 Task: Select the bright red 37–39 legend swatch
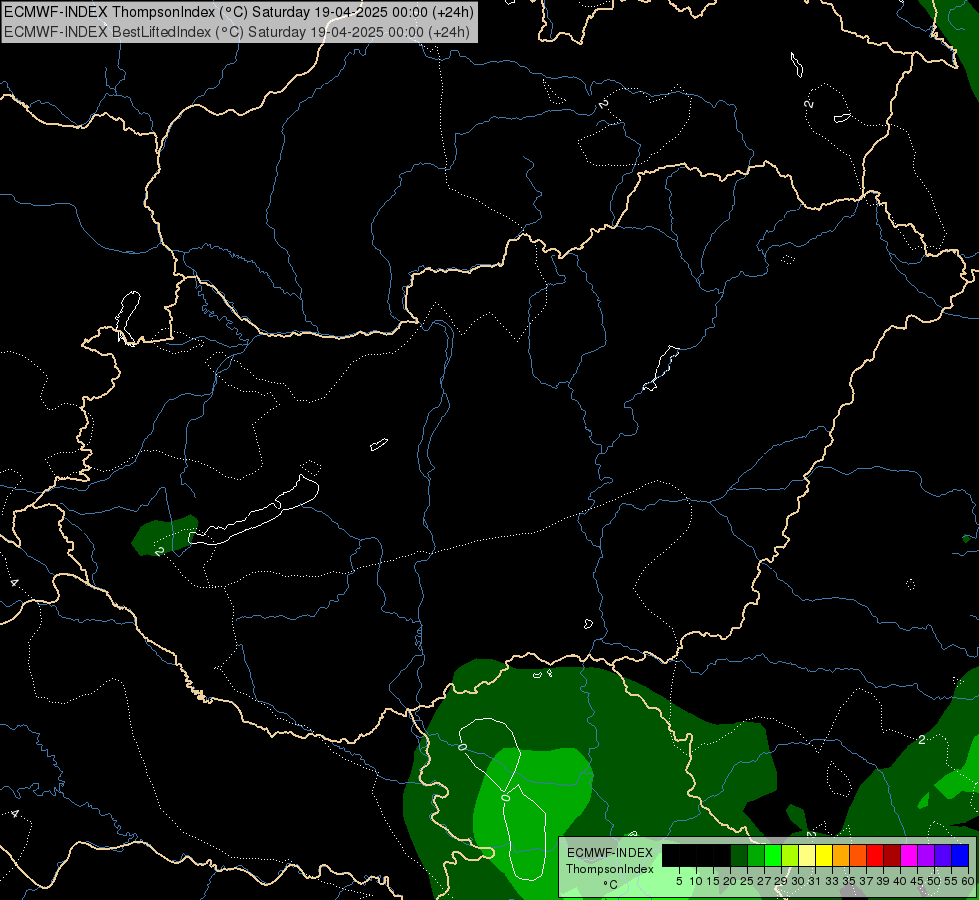point(875,855)
